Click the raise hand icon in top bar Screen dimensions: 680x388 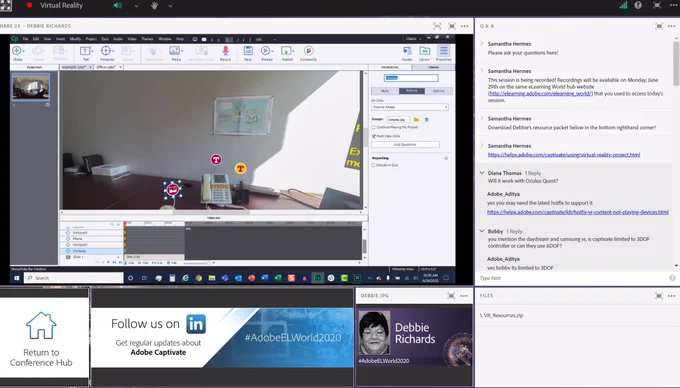click(154, 6)
